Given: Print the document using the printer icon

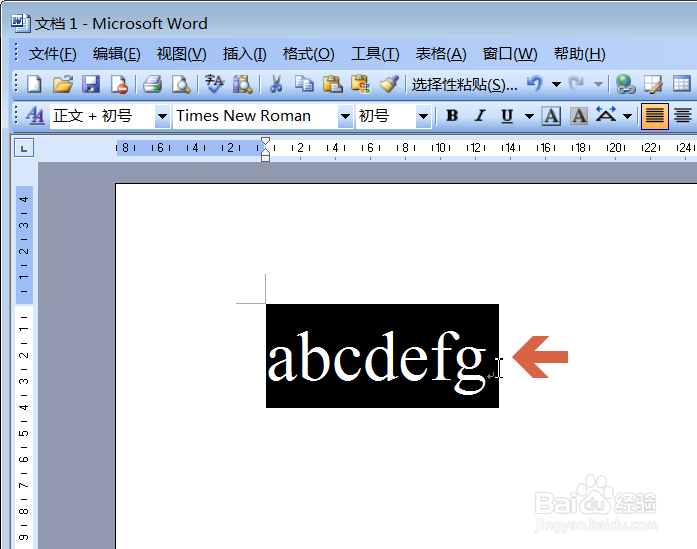Looking at the screenshot, I should pos(152,84).
